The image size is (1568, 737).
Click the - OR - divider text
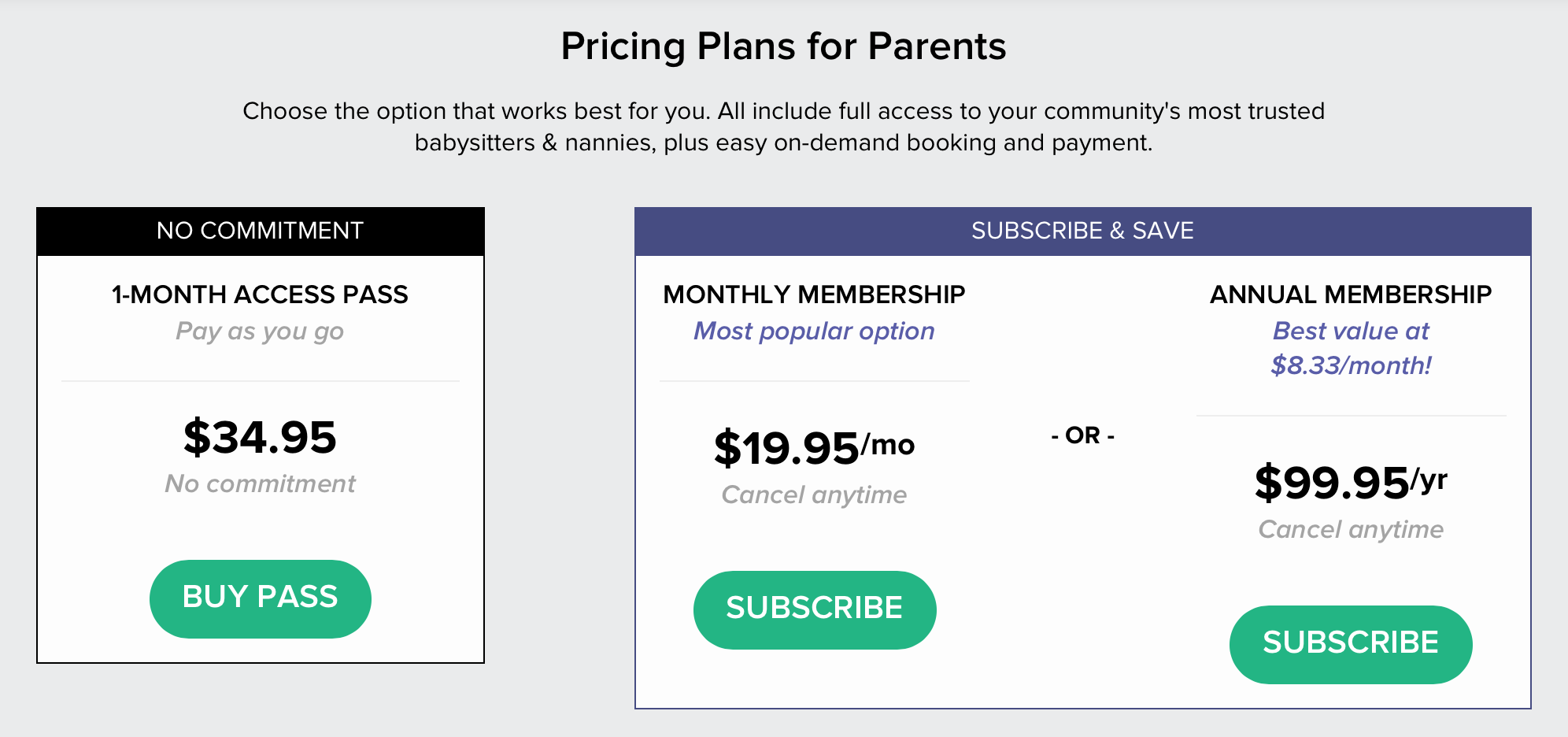[1082, 435]
